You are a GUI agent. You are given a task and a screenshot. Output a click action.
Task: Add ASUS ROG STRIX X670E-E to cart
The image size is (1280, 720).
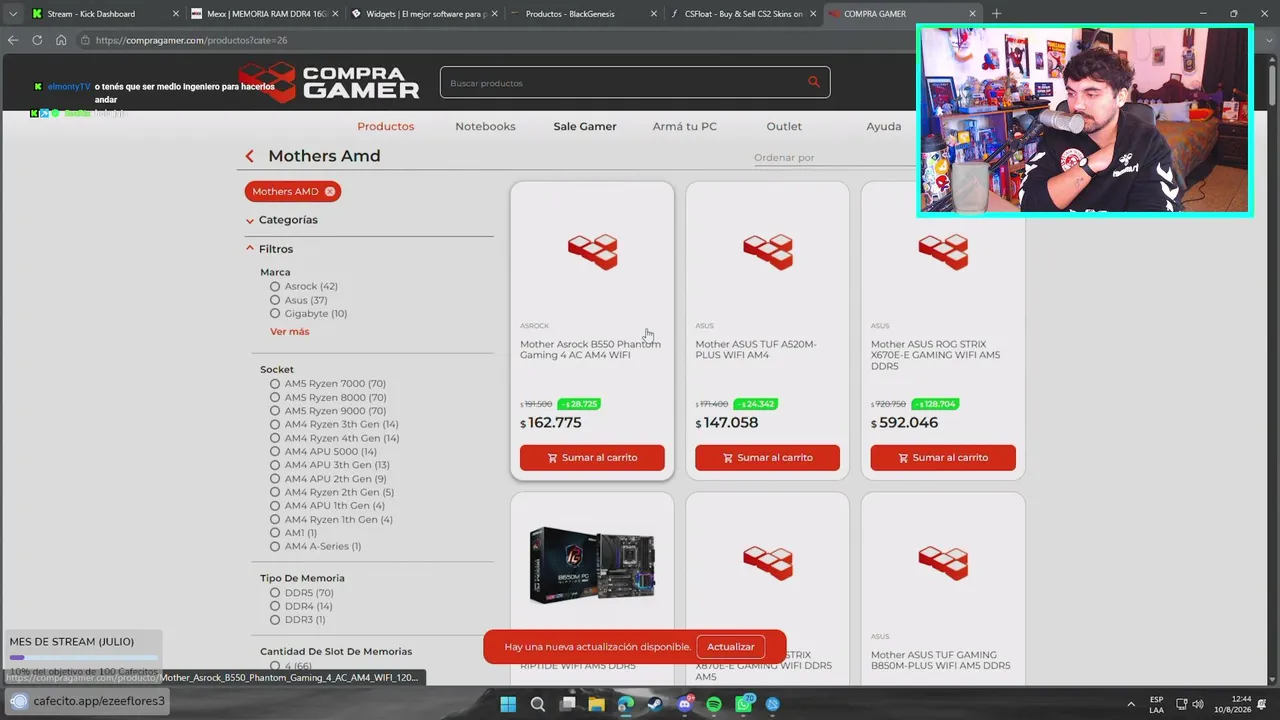click(x=943, y=457)
